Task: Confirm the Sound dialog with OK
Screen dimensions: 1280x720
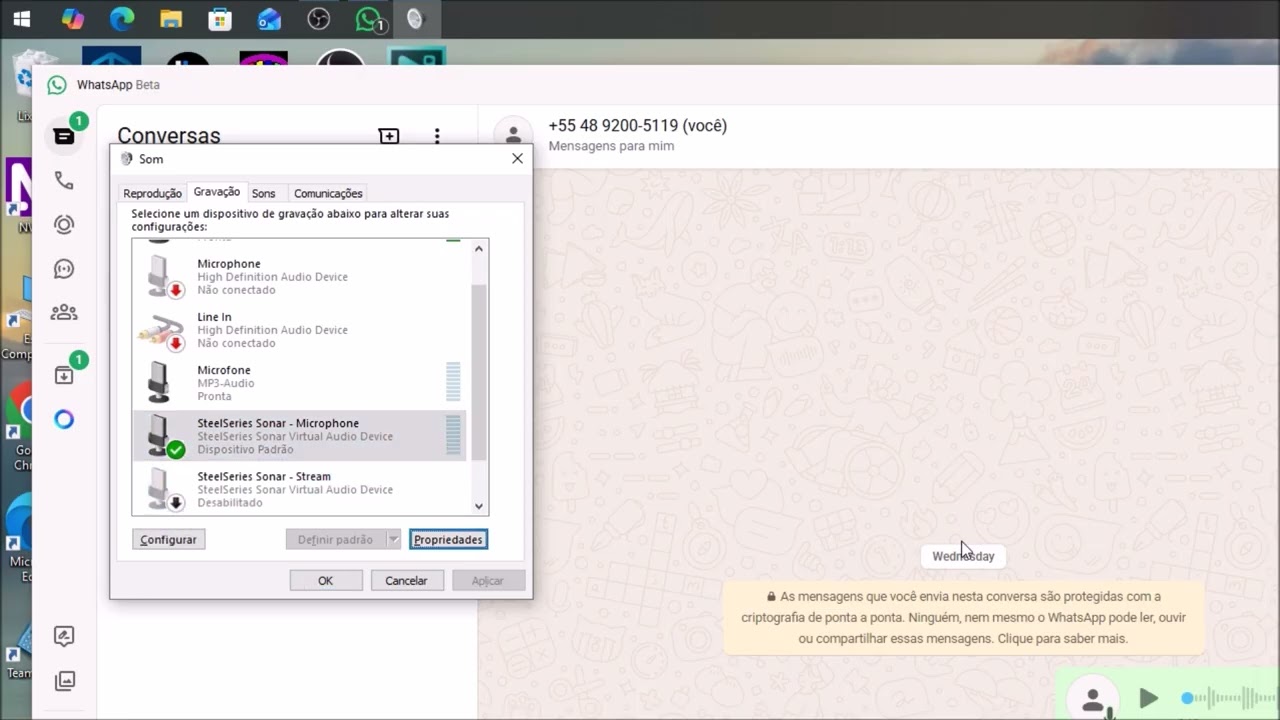Action: (325, 581)
